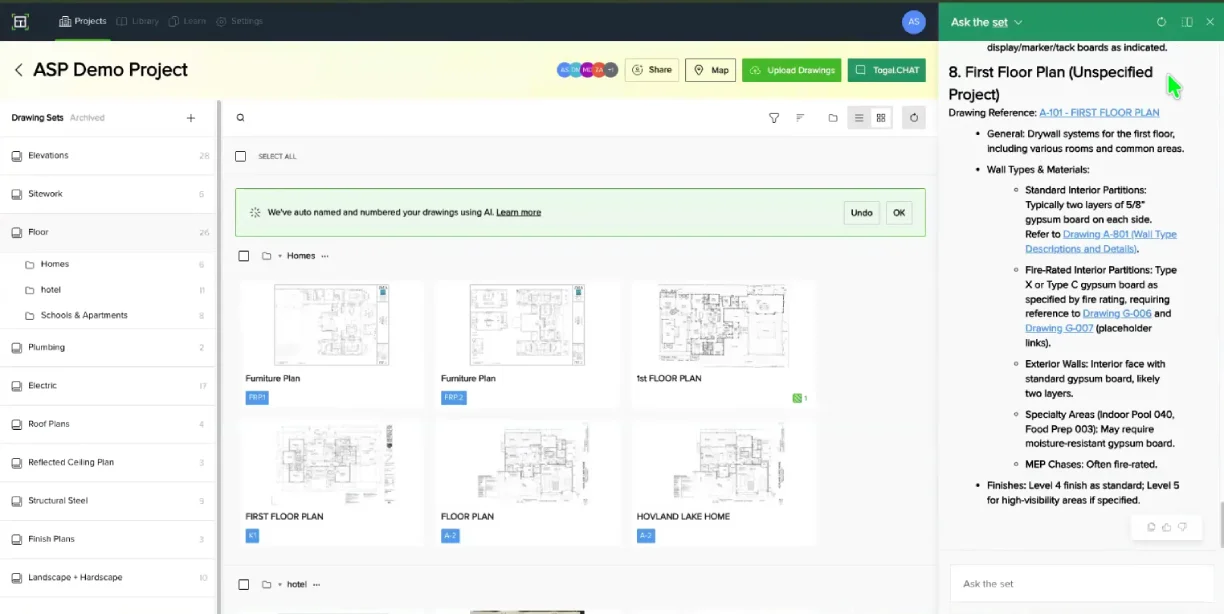Click the refresh drawings icon
This screenshot has height=614, width=1224.
(914, 118)
